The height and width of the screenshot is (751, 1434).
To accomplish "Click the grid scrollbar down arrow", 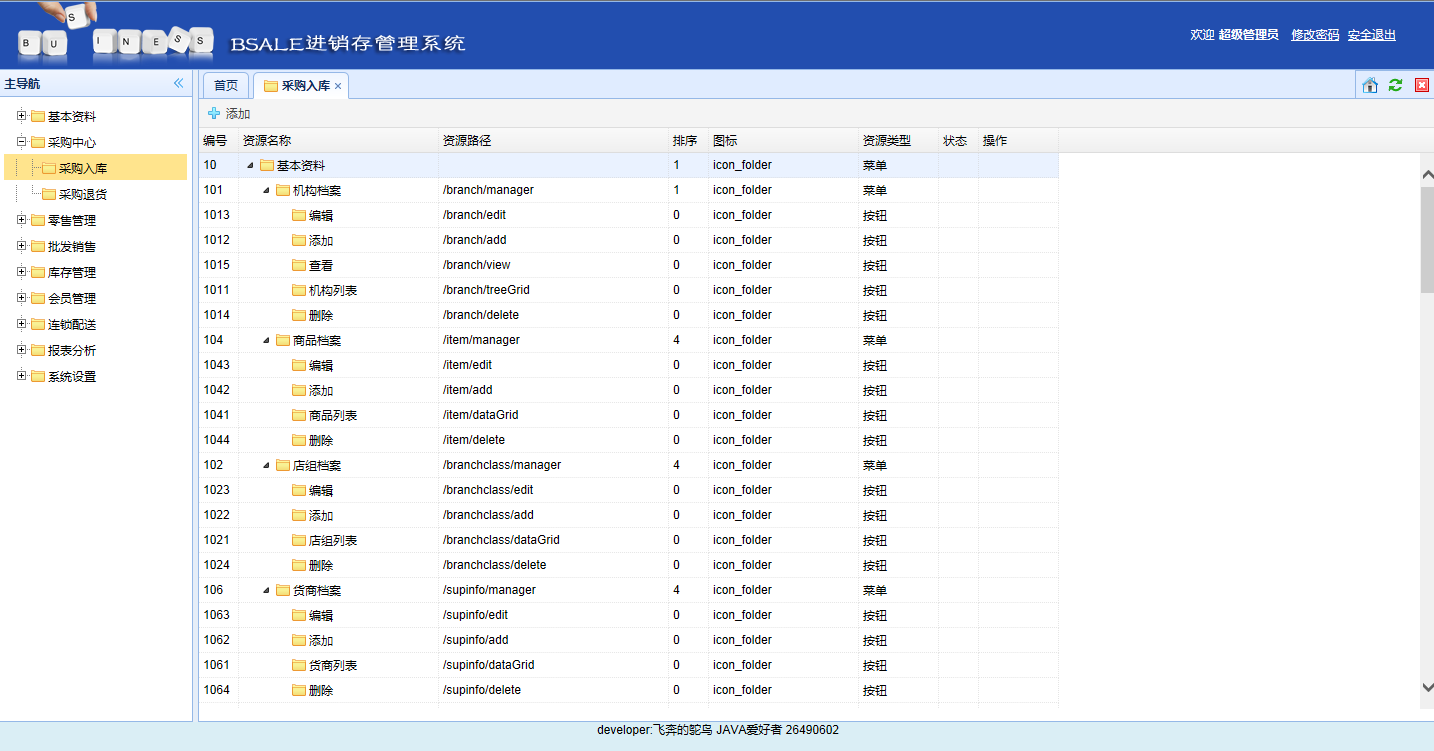I will pos(1427,687).
